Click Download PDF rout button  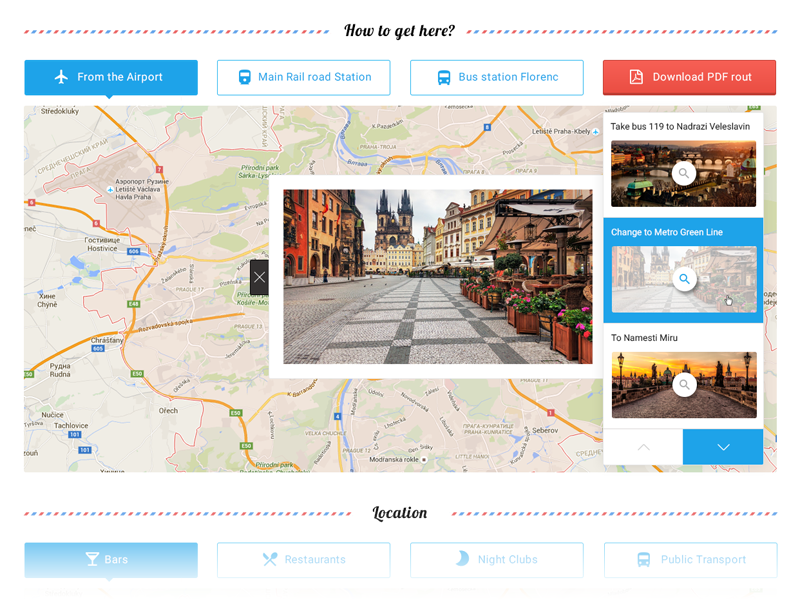[689, 77]
